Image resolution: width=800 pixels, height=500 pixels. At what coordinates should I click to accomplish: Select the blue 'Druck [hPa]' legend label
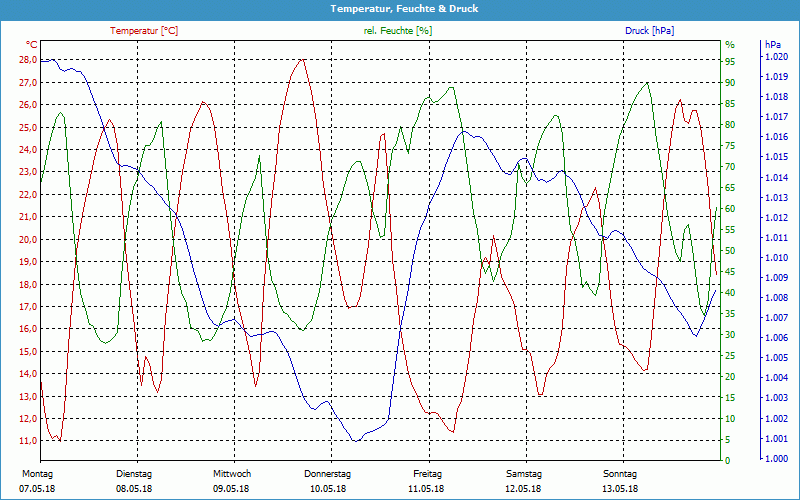(649, 31)
